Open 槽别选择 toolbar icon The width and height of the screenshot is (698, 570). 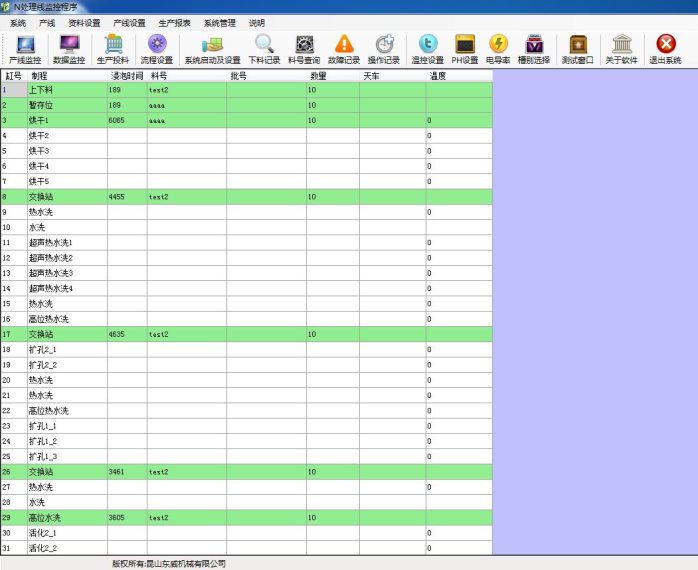[x=534, y=47]
